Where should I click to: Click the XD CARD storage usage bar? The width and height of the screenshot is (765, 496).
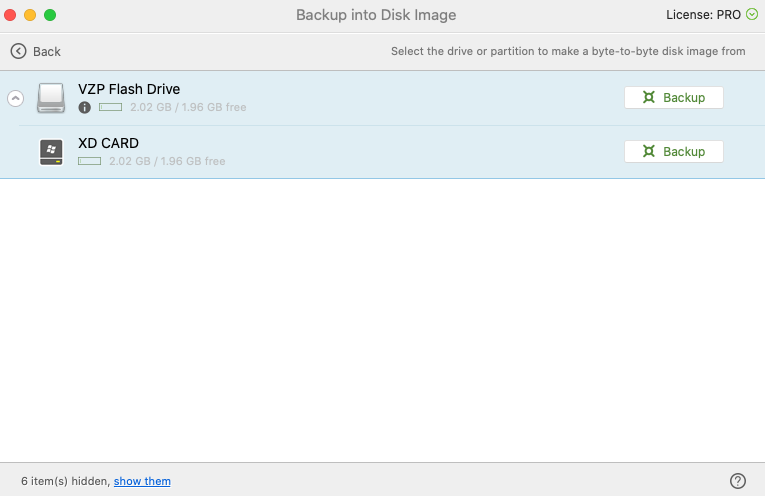[90, 161]
